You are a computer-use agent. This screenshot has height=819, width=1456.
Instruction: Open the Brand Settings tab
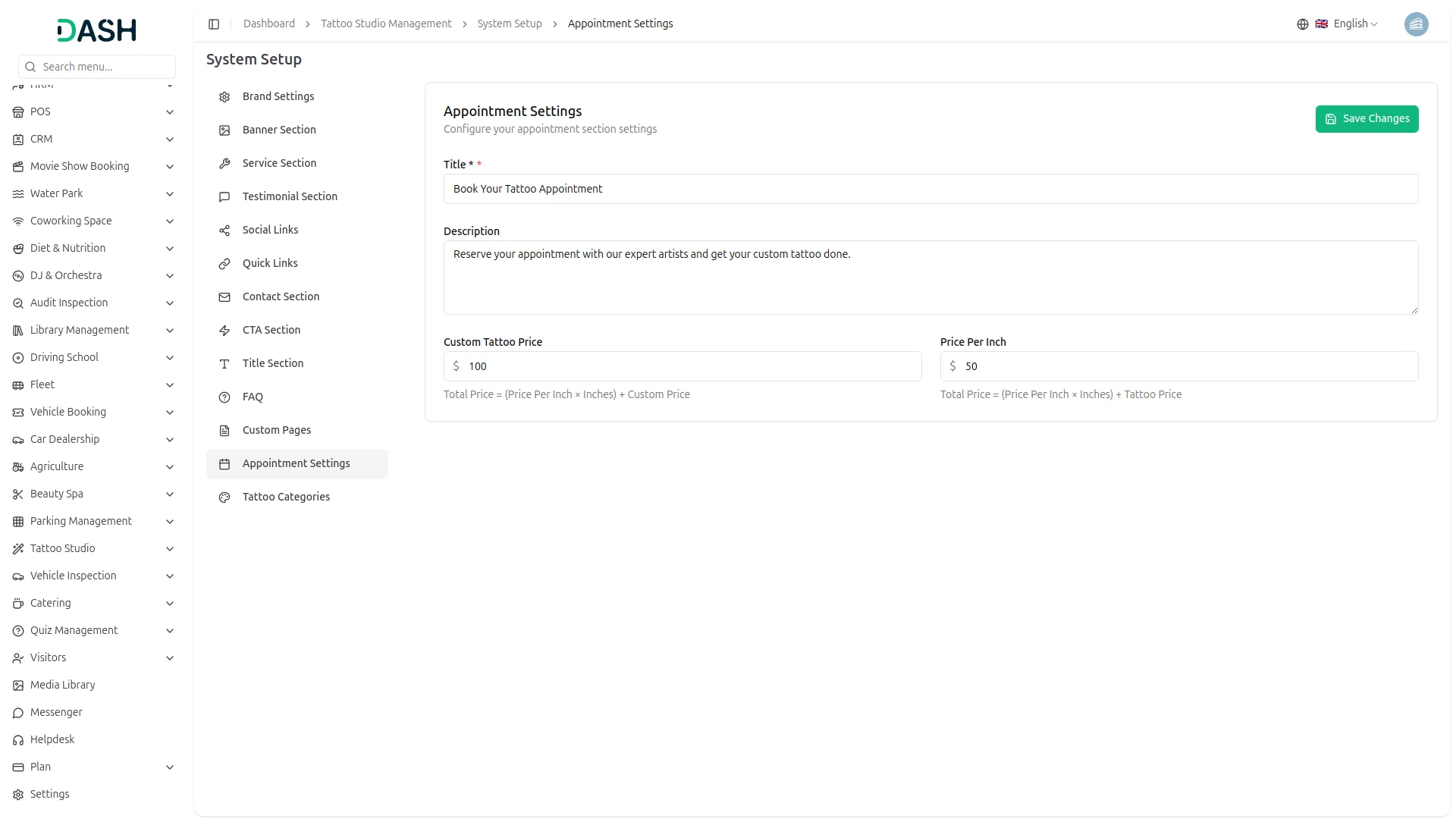pos(278,97)
